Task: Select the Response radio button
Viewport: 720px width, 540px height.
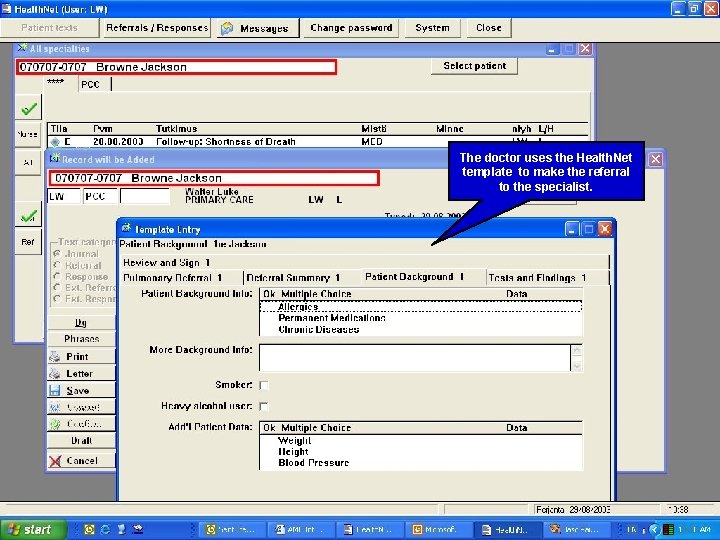Action: click(x=57, y=276)
